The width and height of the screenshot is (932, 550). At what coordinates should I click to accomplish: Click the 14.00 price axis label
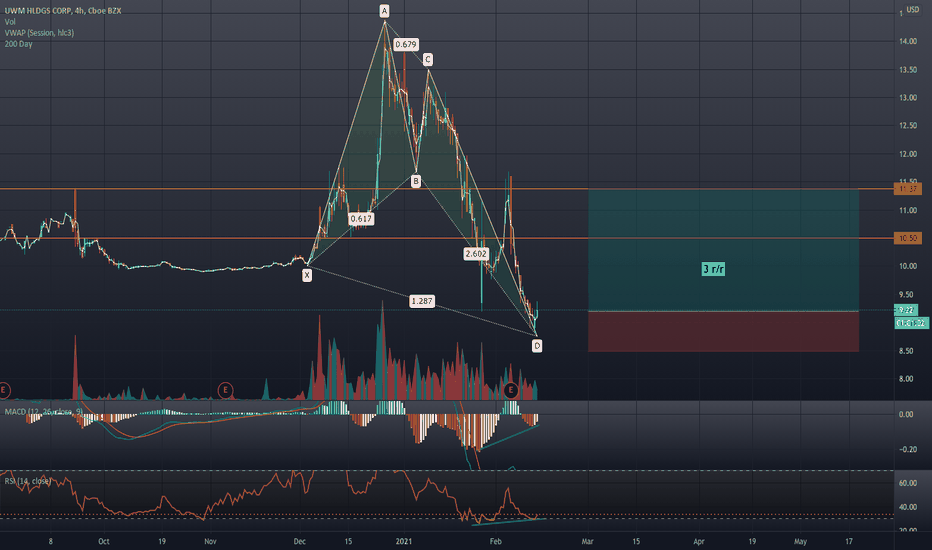[x=908, y=41]
